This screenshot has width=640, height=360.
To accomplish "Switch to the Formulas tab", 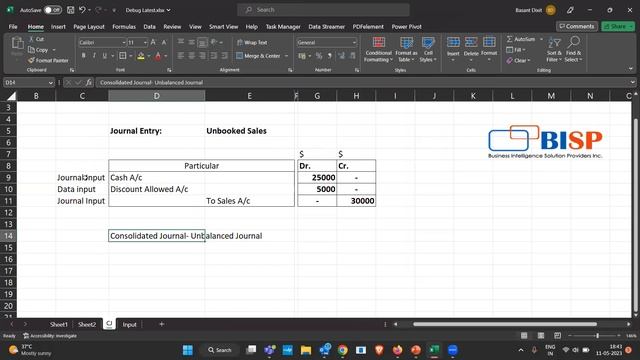I will click(x=124, y=27).
